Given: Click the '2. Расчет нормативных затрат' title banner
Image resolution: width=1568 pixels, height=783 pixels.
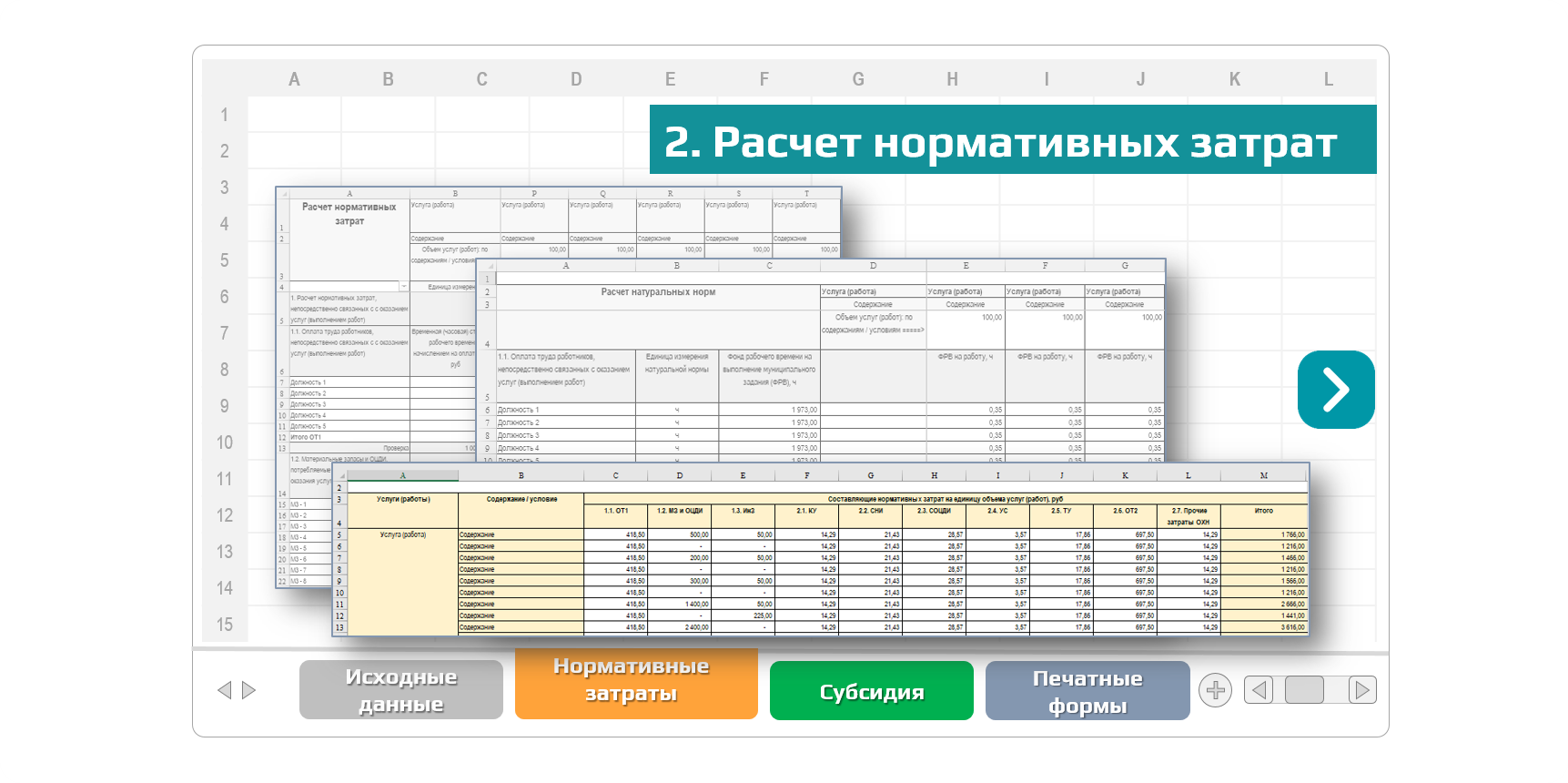Looking at the screenshot, I should [1012, 140].
